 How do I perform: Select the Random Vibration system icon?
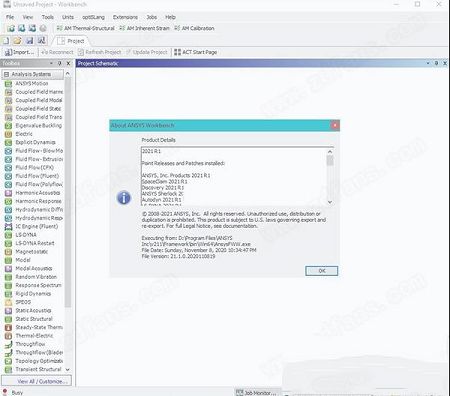coord(8,277)
